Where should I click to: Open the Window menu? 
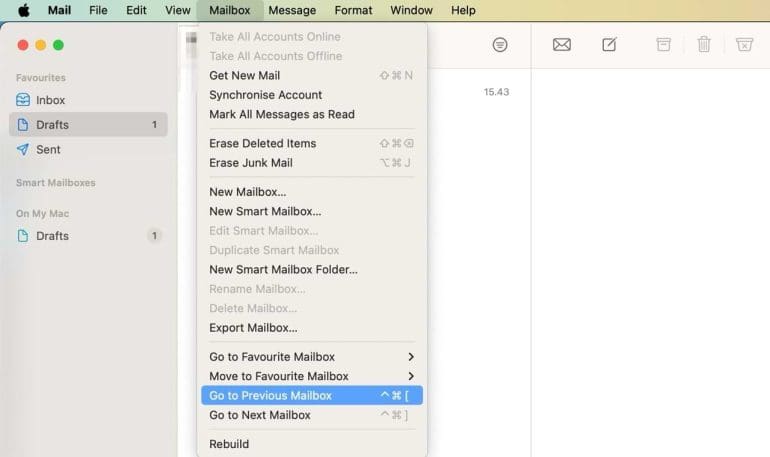412,10
